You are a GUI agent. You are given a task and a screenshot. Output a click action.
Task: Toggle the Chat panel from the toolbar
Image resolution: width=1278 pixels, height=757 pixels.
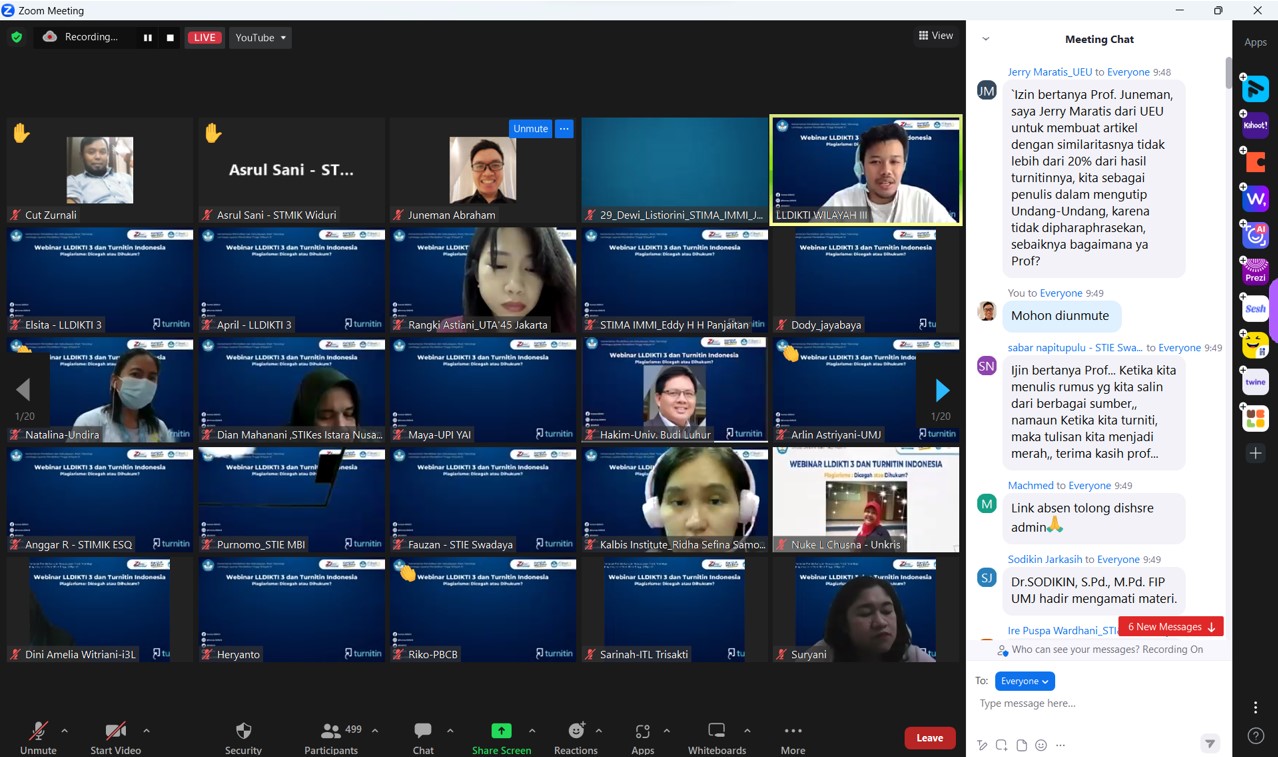(x=423, y=738)
